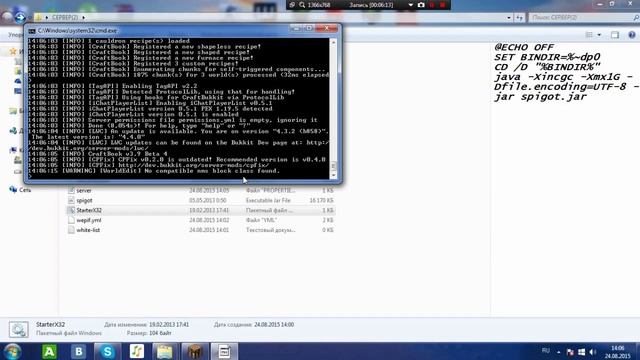The width and height of the screenshot is (640, 360).
Task: Click the batch script text in the preview pane
Action: coord(565,72)
